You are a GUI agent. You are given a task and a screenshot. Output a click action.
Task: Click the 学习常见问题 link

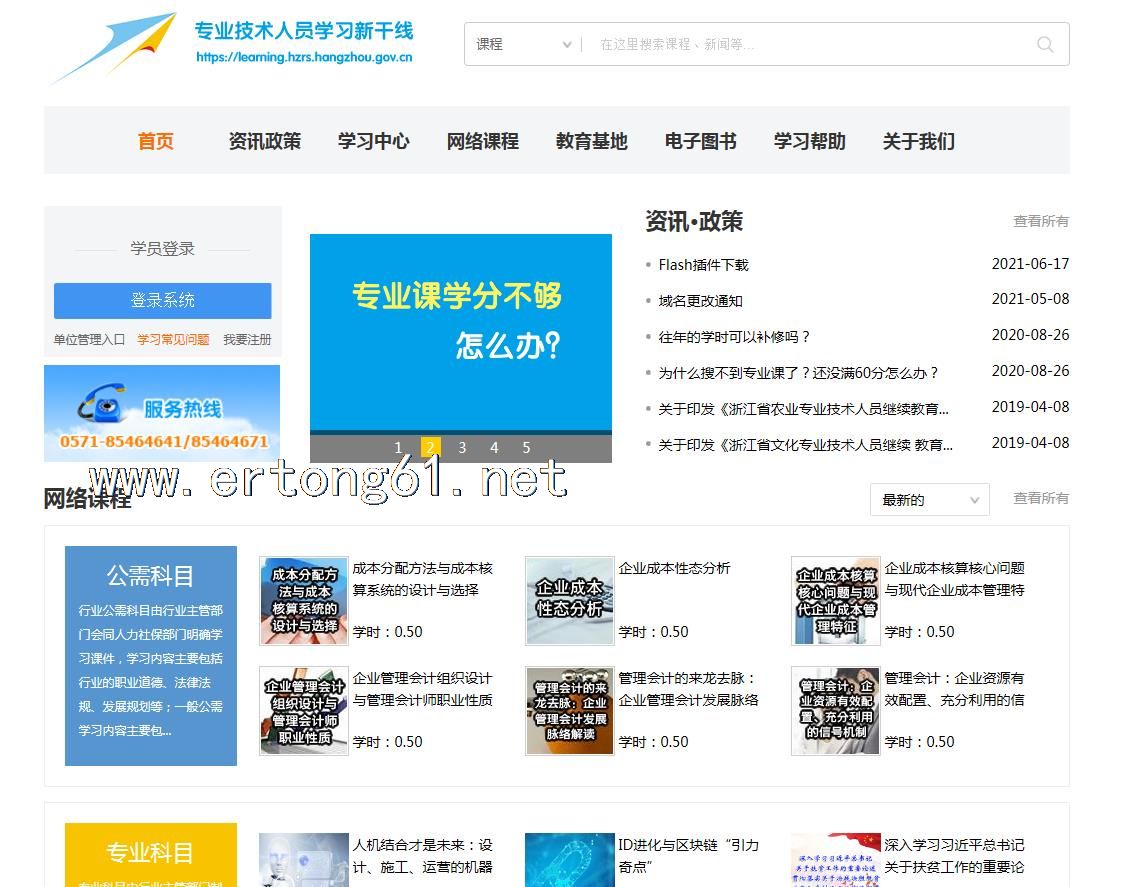(x=173, y=340)
